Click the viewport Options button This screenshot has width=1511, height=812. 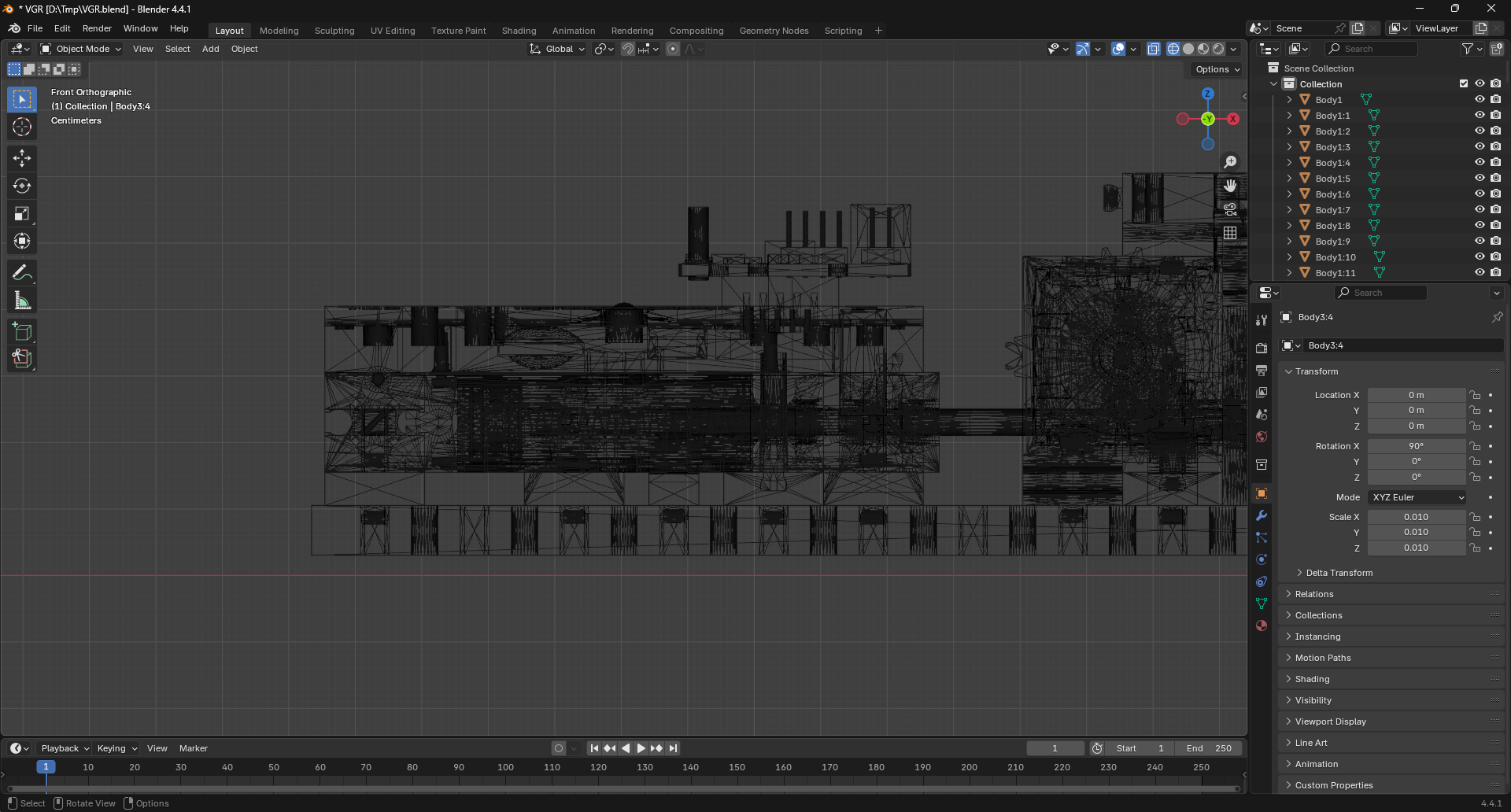pyautogui.click(x=1217, y=69)
